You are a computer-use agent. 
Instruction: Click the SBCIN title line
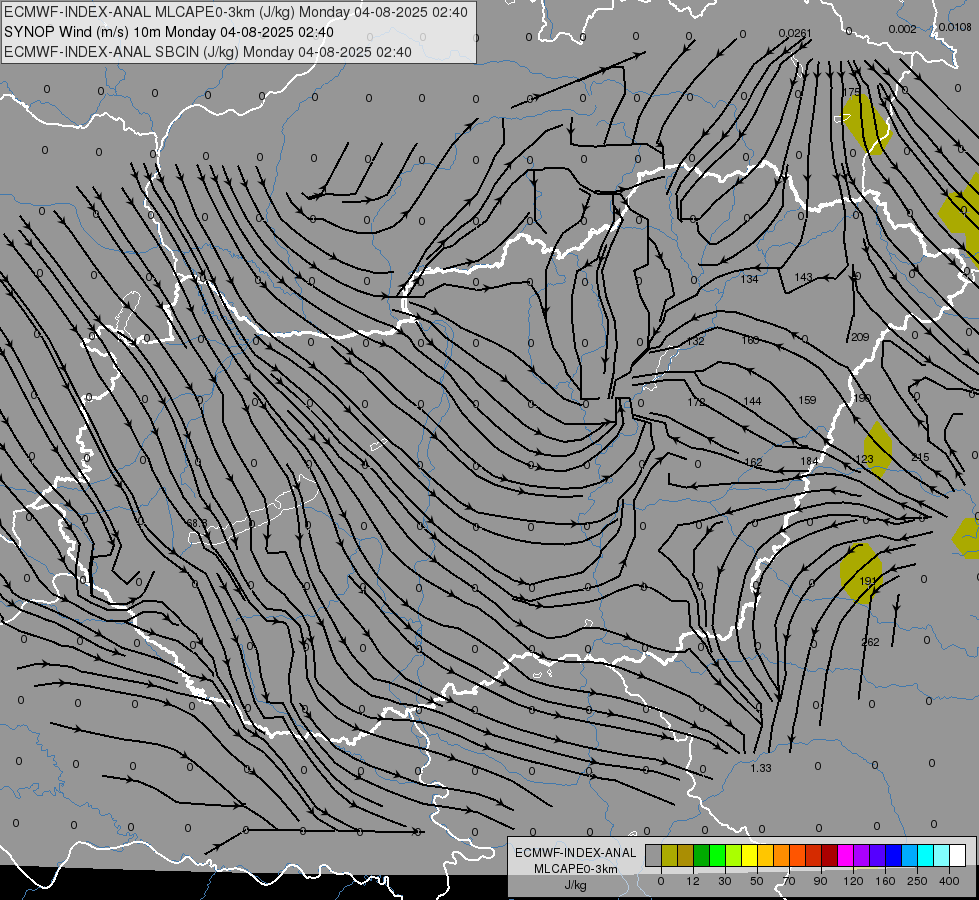coord(208,52)
